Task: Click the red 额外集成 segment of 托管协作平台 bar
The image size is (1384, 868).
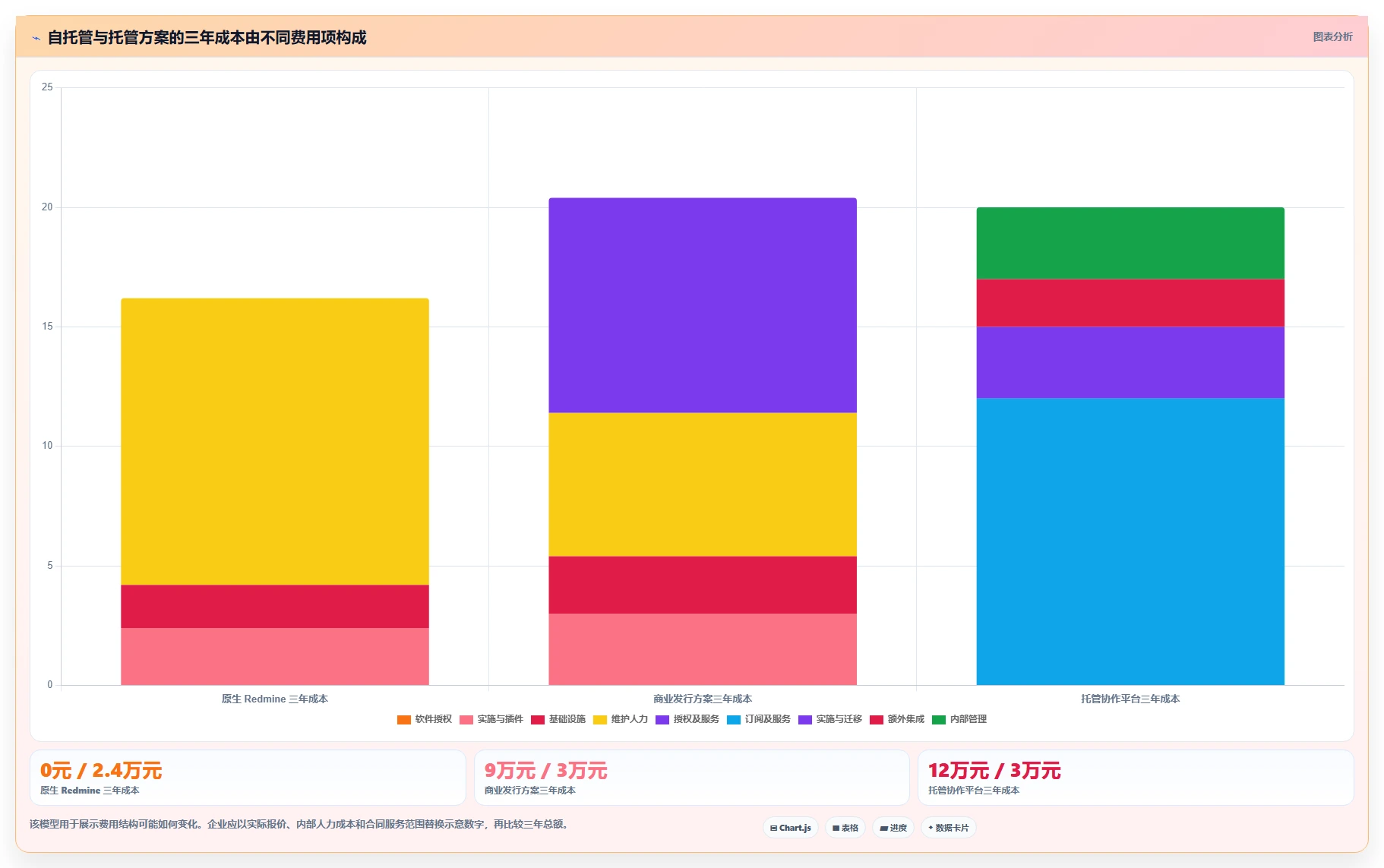Action: (1130, 303)
